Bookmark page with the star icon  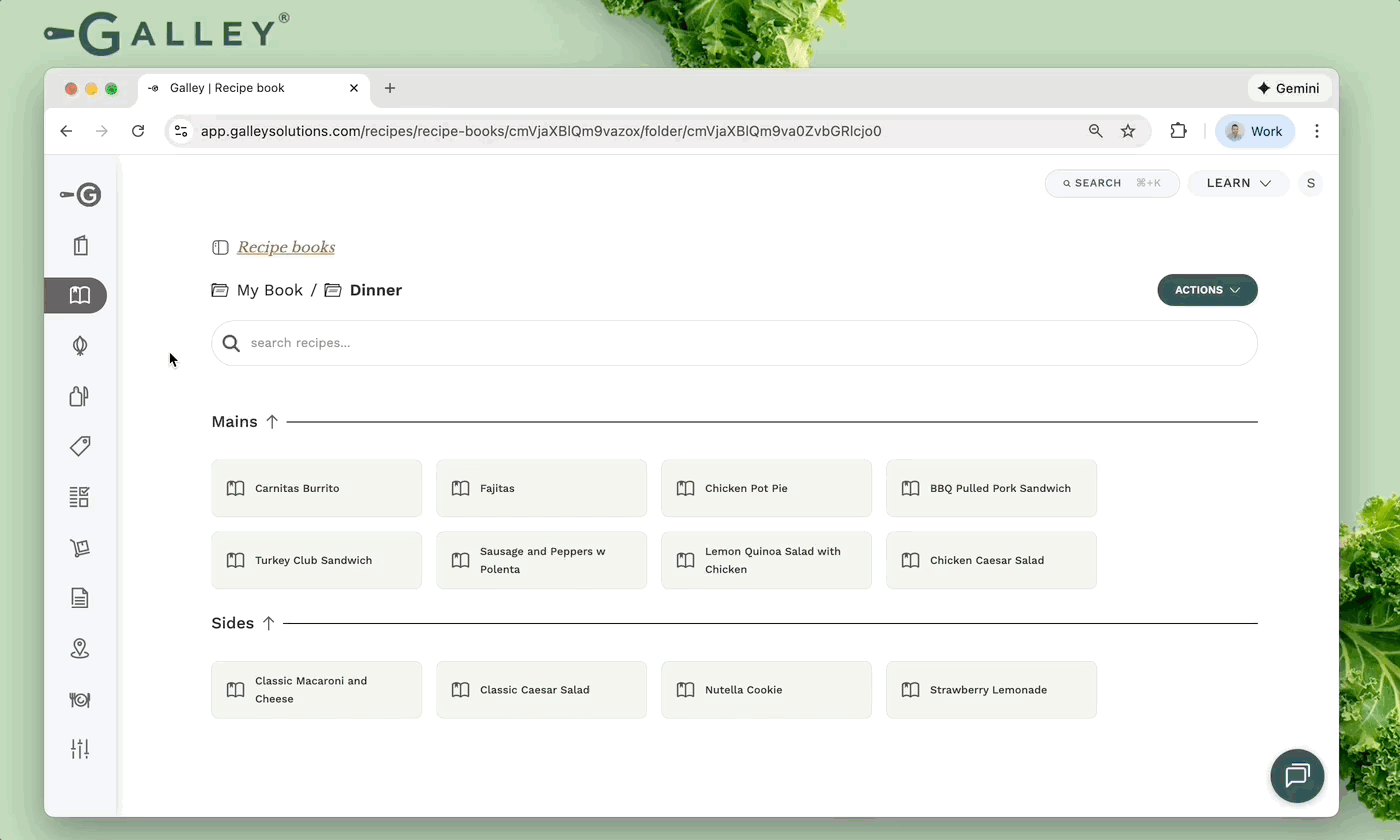click(1128, 131)
